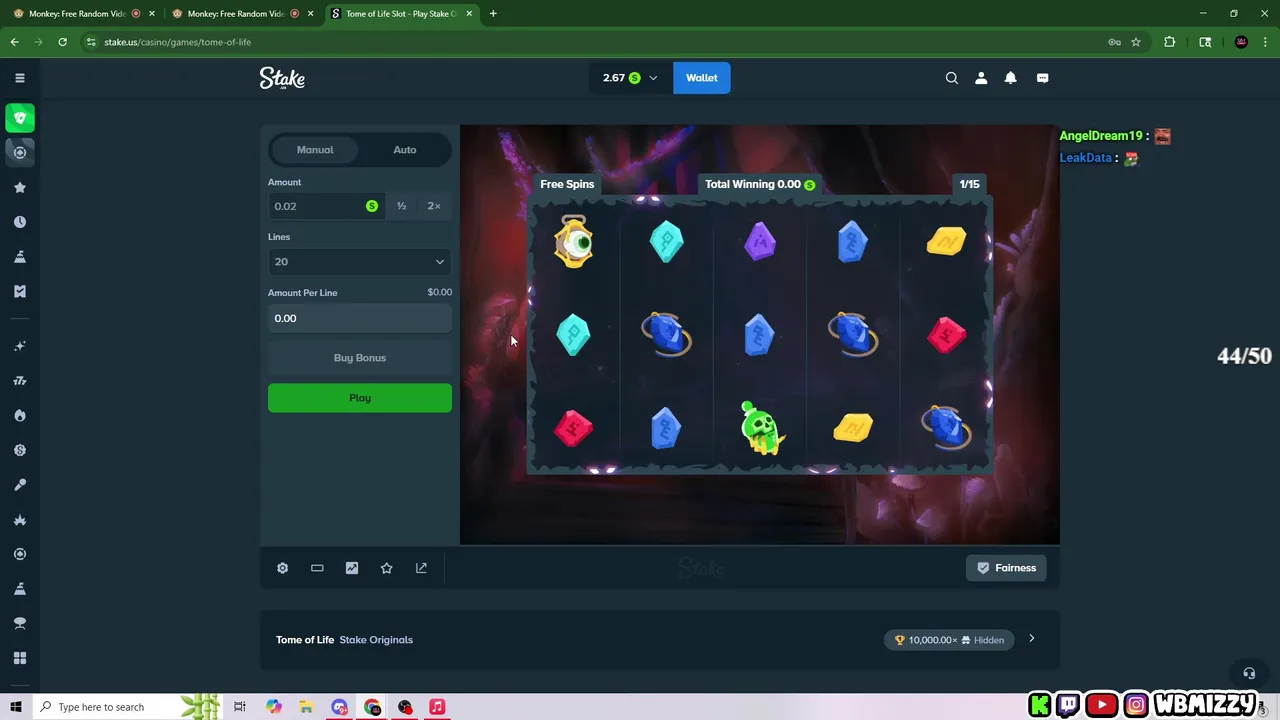Switch game to theatre mode icon
This screenshot has height=720, width=1280.
pos(317,568)
